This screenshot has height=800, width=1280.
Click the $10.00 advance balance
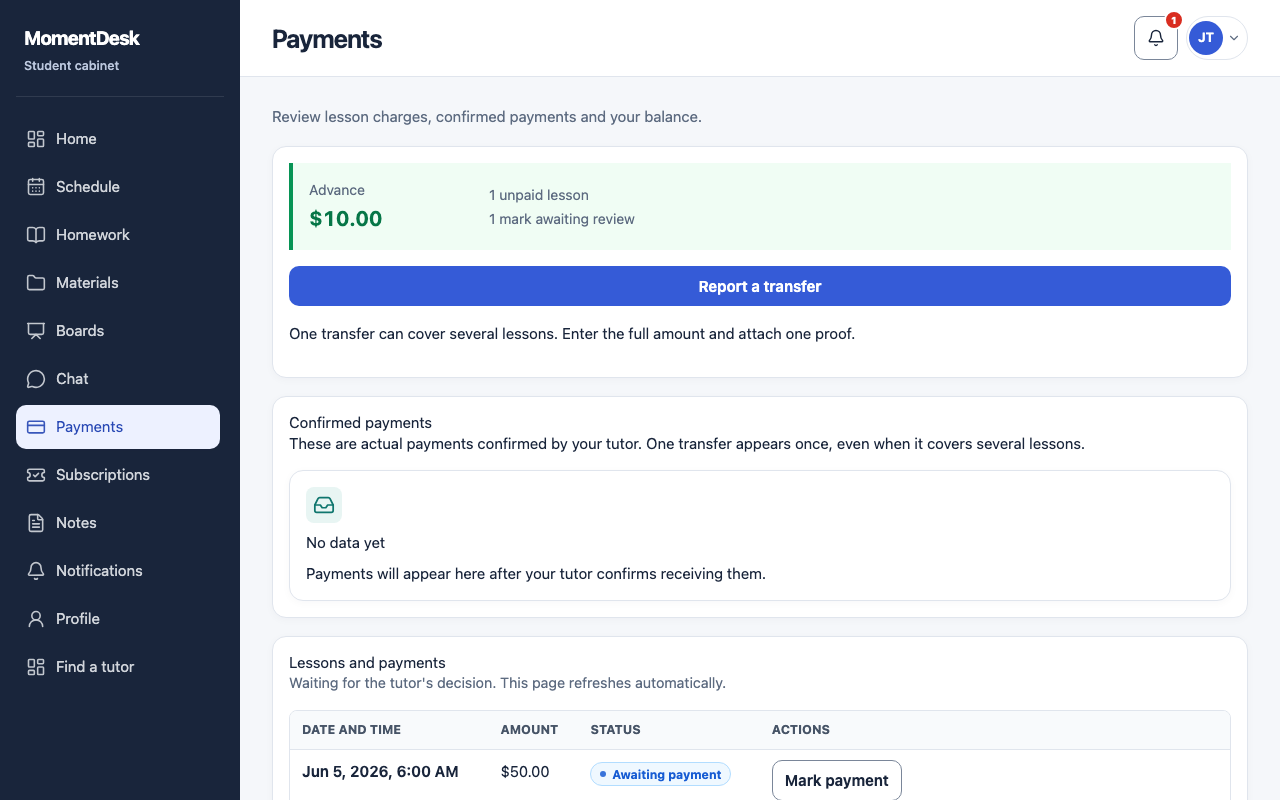(346, 219)
